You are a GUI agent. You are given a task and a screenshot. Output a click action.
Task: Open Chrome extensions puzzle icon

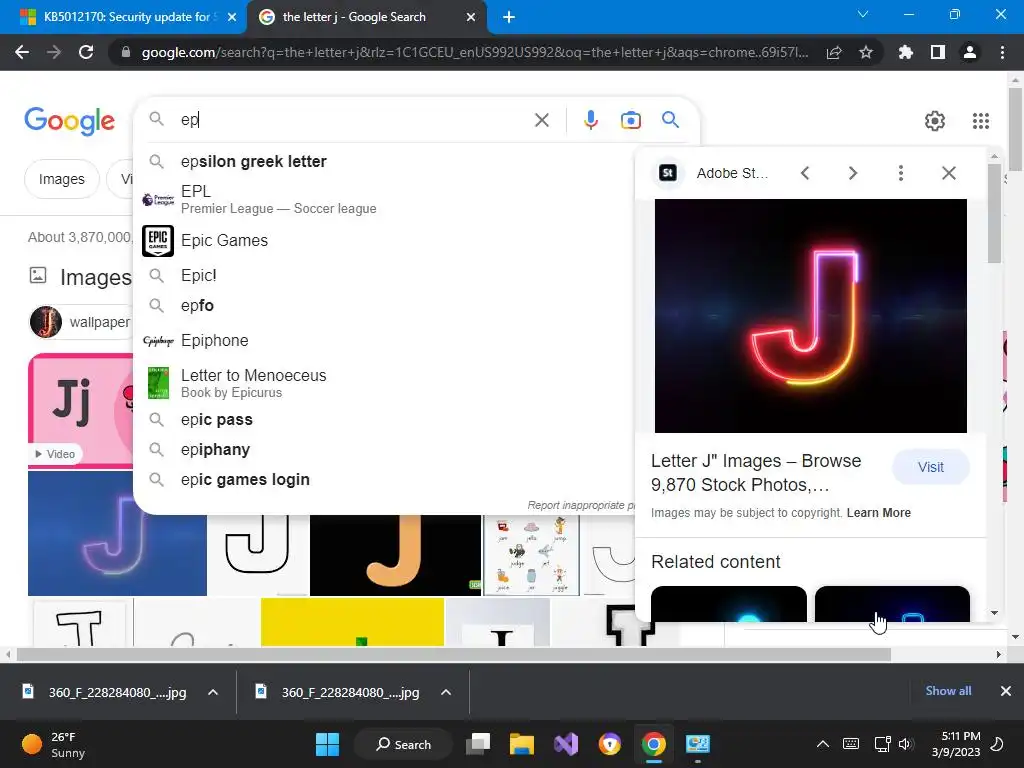[905, 52]
